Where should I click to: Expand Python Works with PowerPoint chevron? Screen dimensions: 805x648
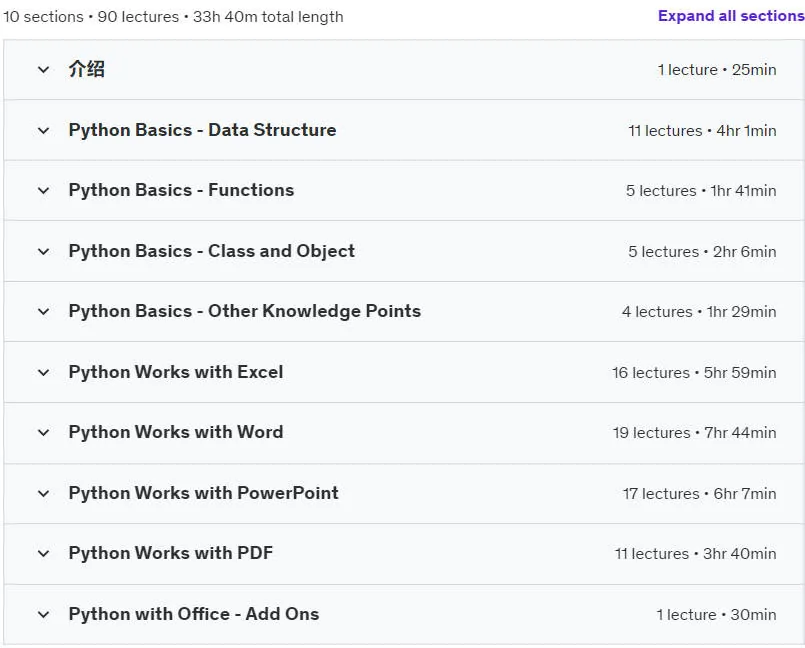point(44,493)
